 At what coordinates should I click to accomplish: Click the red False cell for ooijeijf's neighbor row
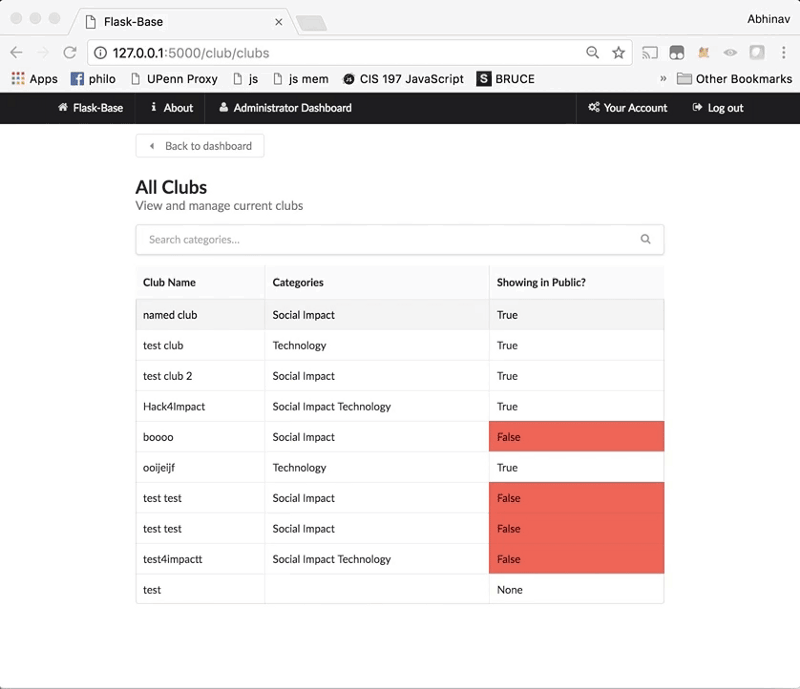coord(575,498)
